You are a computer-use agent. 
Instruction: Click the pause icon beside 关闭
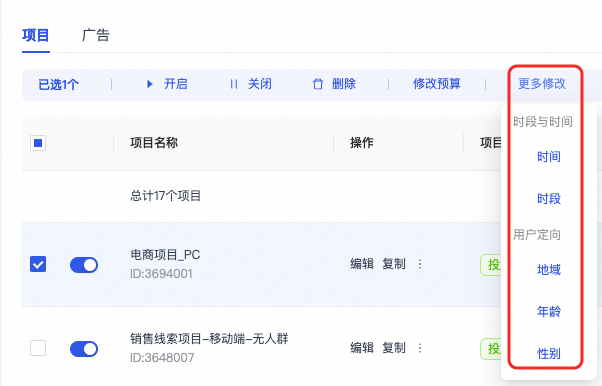[x=234, y=84]
